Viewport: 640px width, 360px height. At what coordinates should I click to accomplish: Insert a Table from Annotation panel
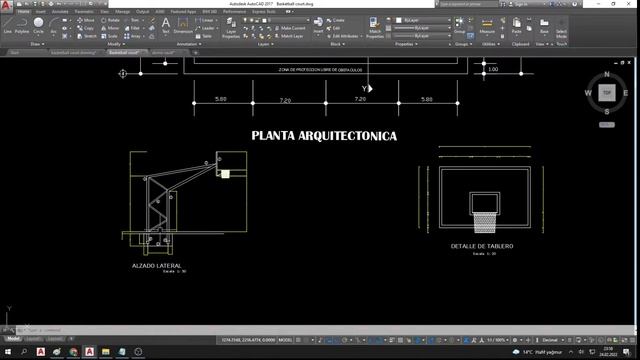click(x=204, y=36)
